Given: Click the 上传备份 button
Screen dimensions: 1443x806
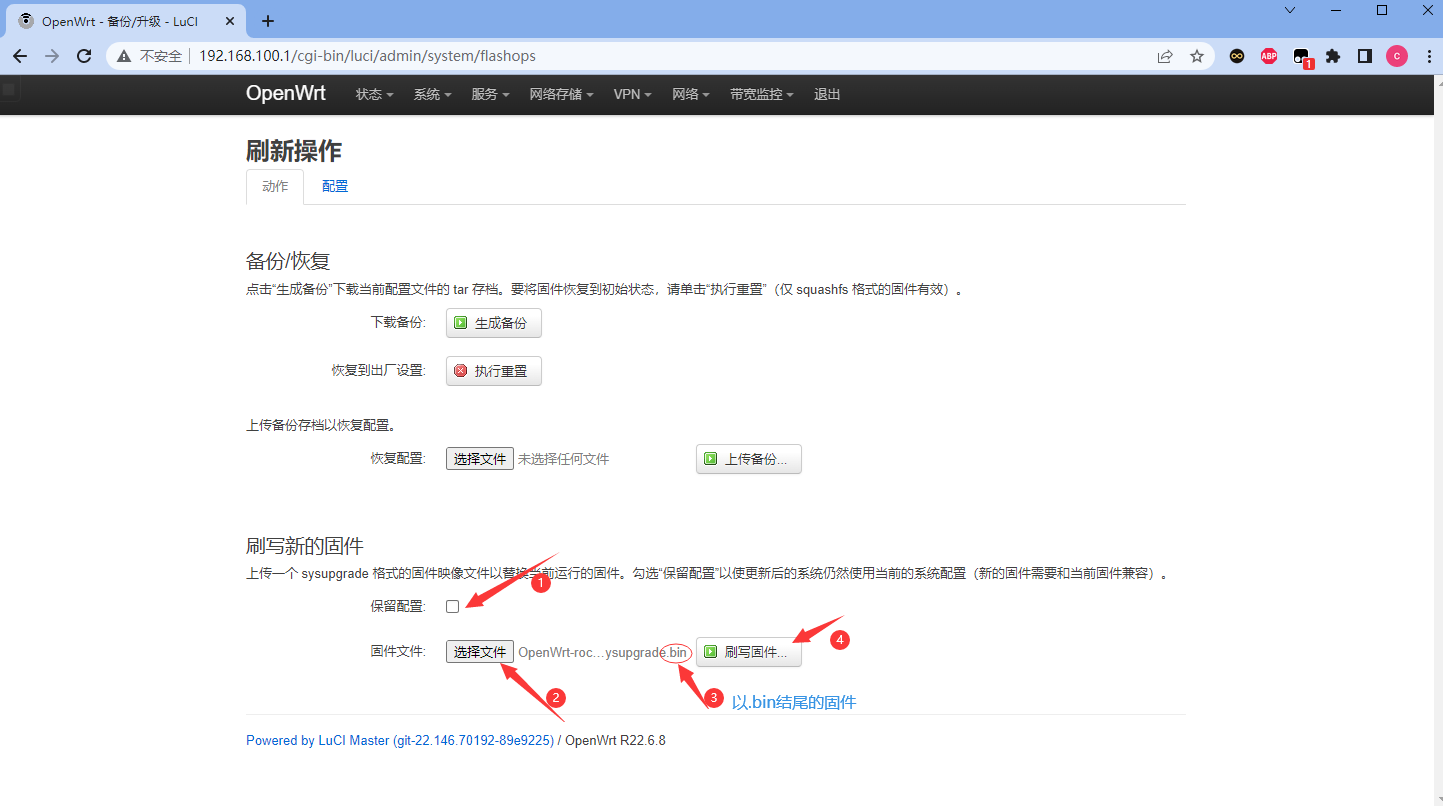Looking at the screenshot, I should (x=749, y=459).
